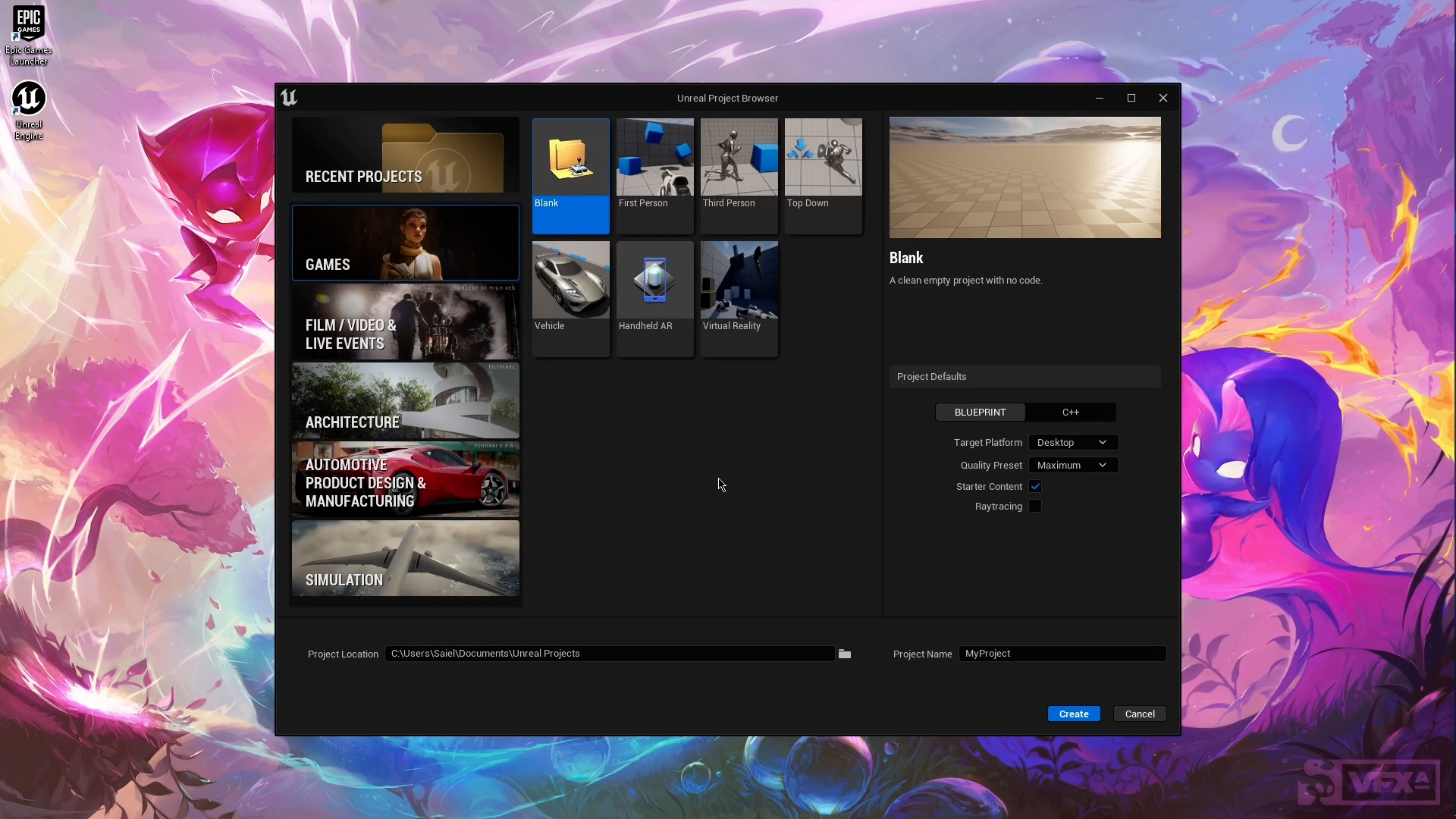Click the Create button

[x=1073, y=714]
